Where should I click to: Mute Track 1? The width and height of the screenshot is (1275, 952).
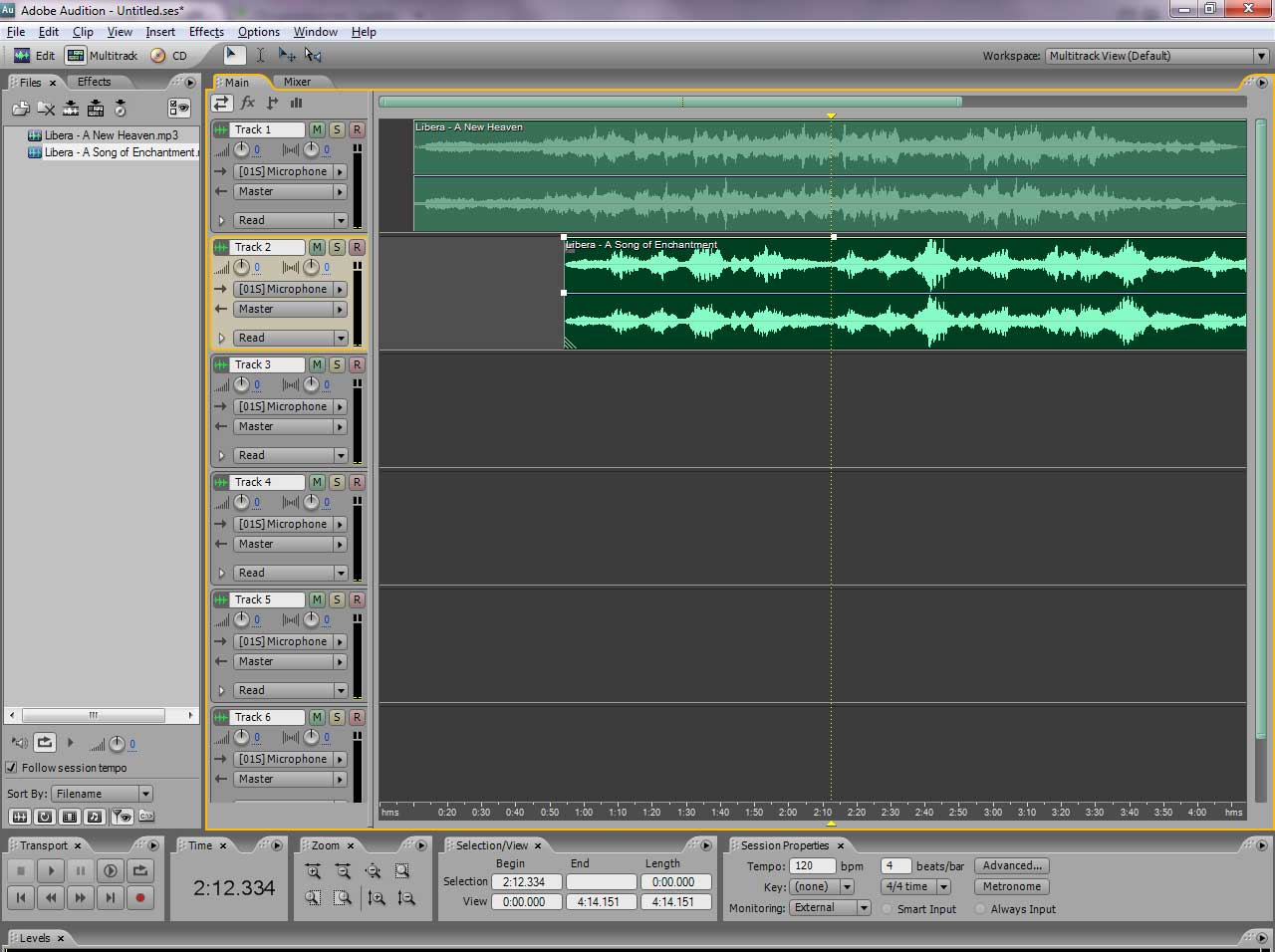tap(317, 129)
